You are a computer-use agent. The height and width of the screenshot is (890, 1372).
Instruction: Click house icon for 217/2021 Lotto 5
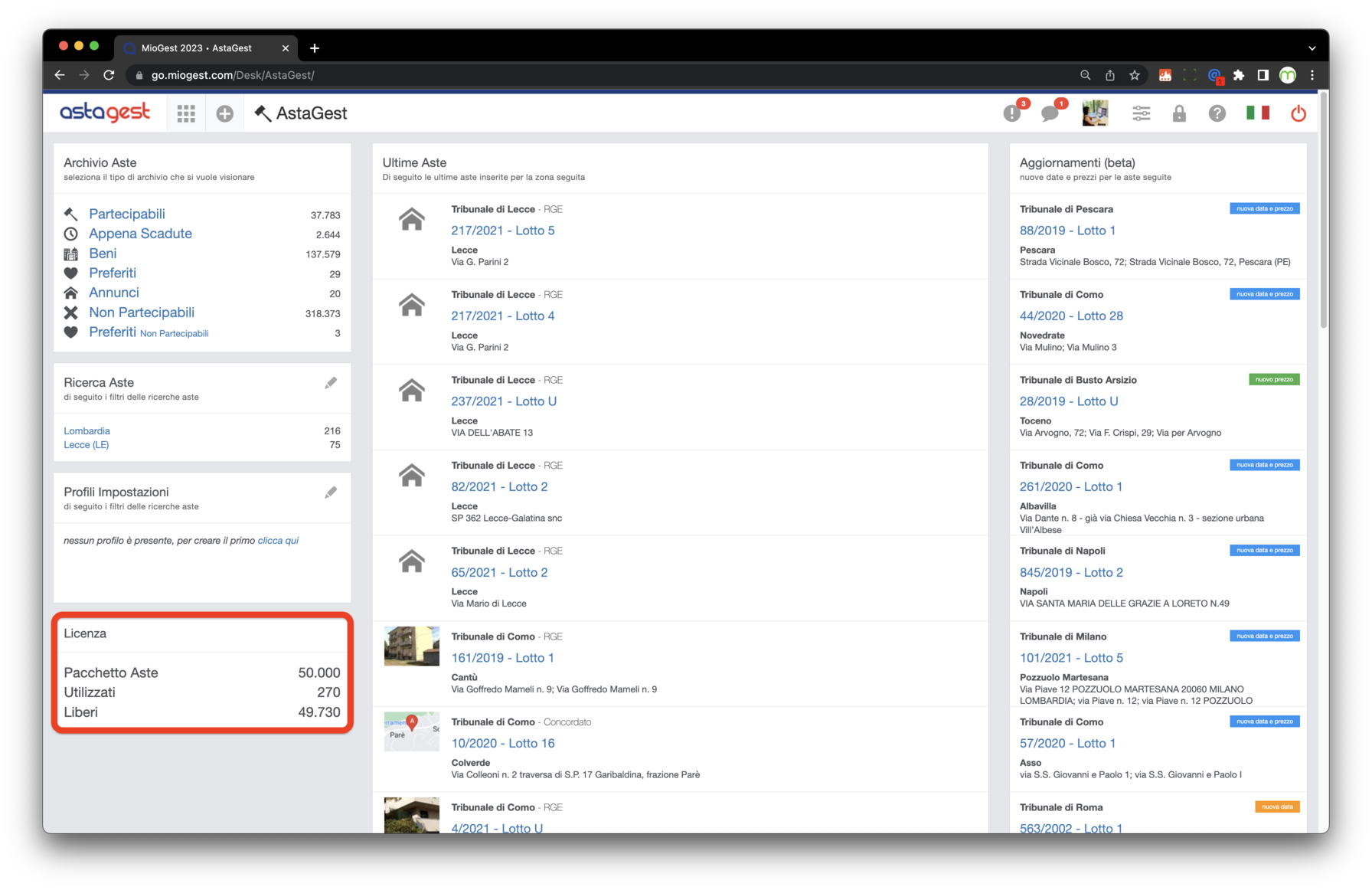pyautogui.click(x=412, y=220)
